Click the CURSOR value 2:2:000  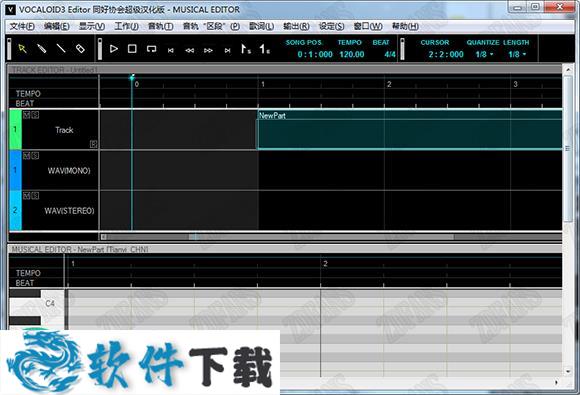[446, 54]
